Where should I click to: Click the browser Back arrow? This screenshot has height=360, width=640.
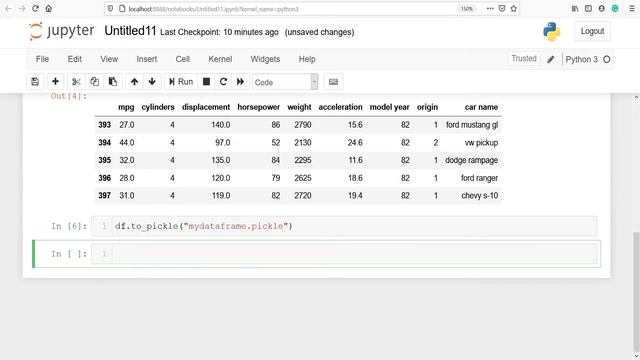pyautogui.click(x=8, y=9)
